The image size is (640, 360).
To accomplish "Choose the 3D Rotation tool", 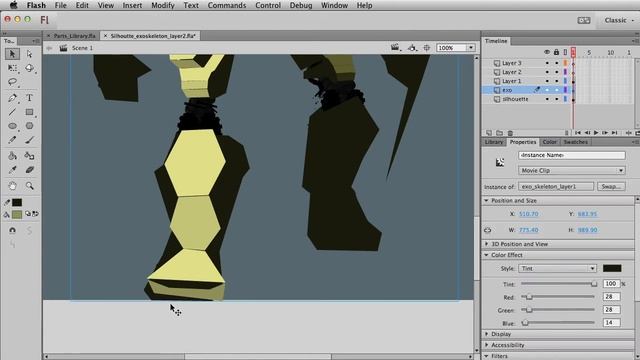I will [29, 68].
